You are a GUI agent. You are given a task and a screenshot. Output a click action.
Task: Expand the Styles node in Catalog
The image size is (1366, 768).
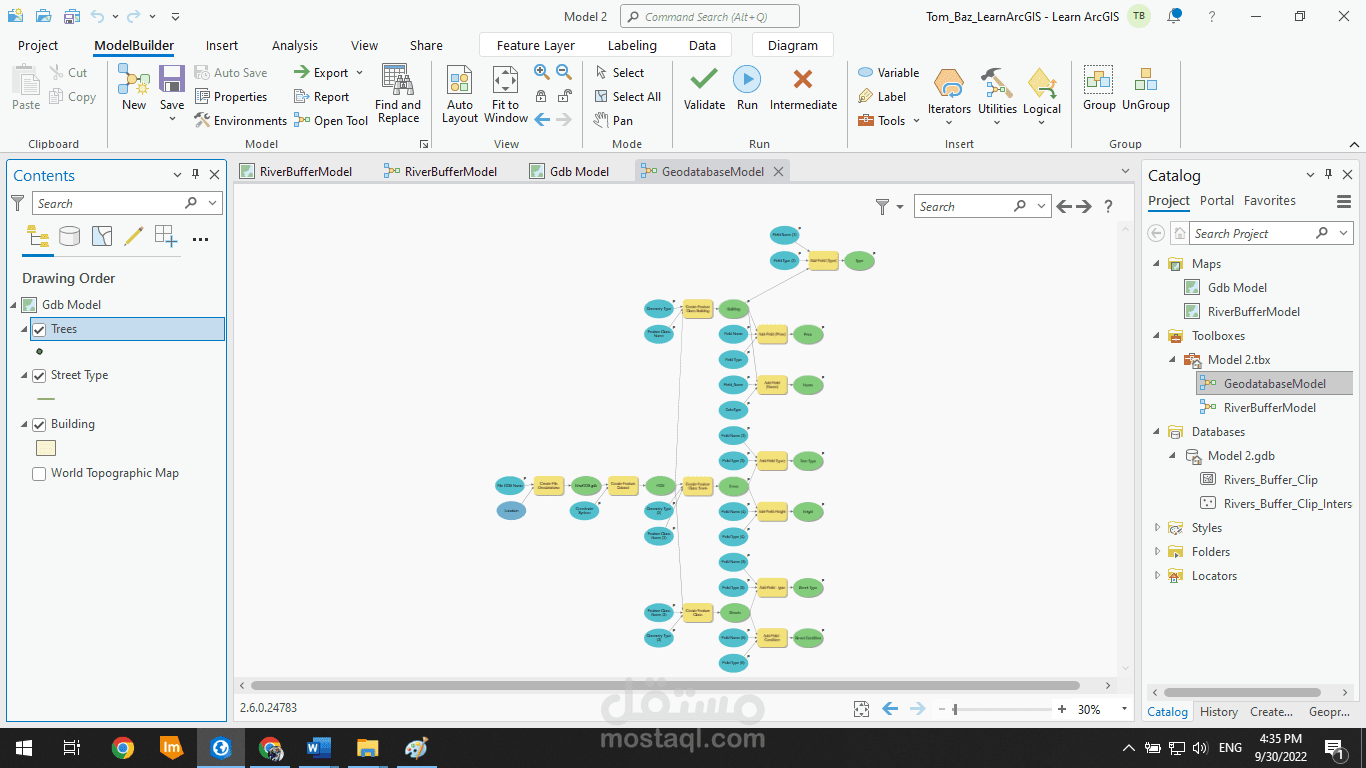click(x=1158, y=528)
